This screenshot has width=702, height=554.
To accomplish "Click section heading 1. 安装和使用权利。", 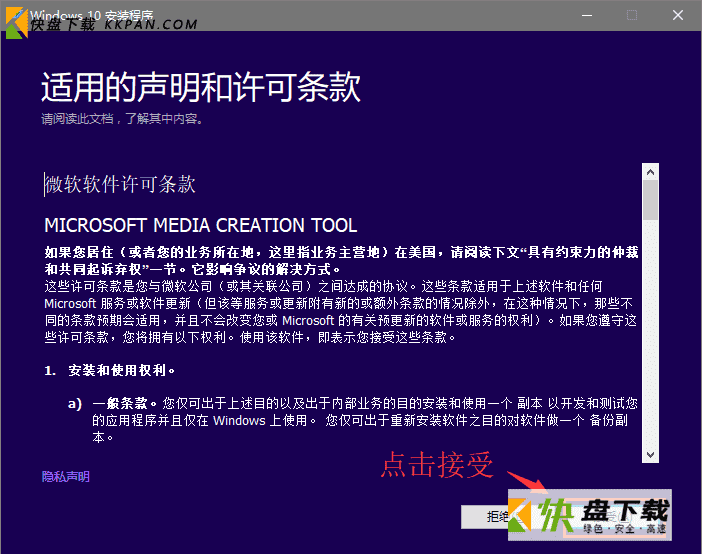I will point(110,370).
